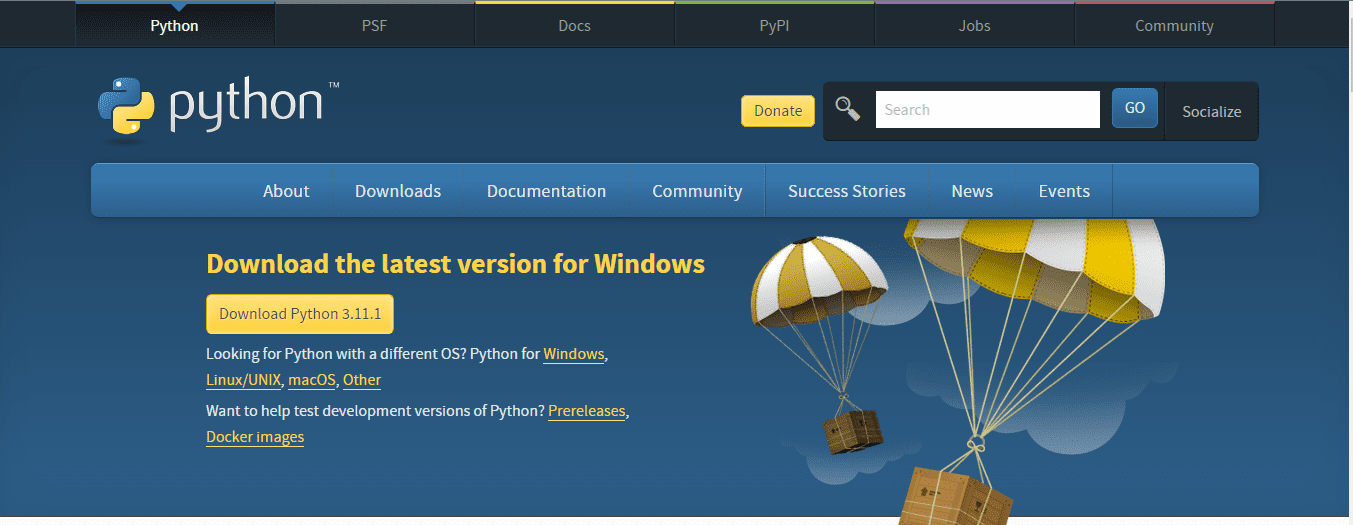Follow the macOS link
1353x525 pixels.
[312, 380]
